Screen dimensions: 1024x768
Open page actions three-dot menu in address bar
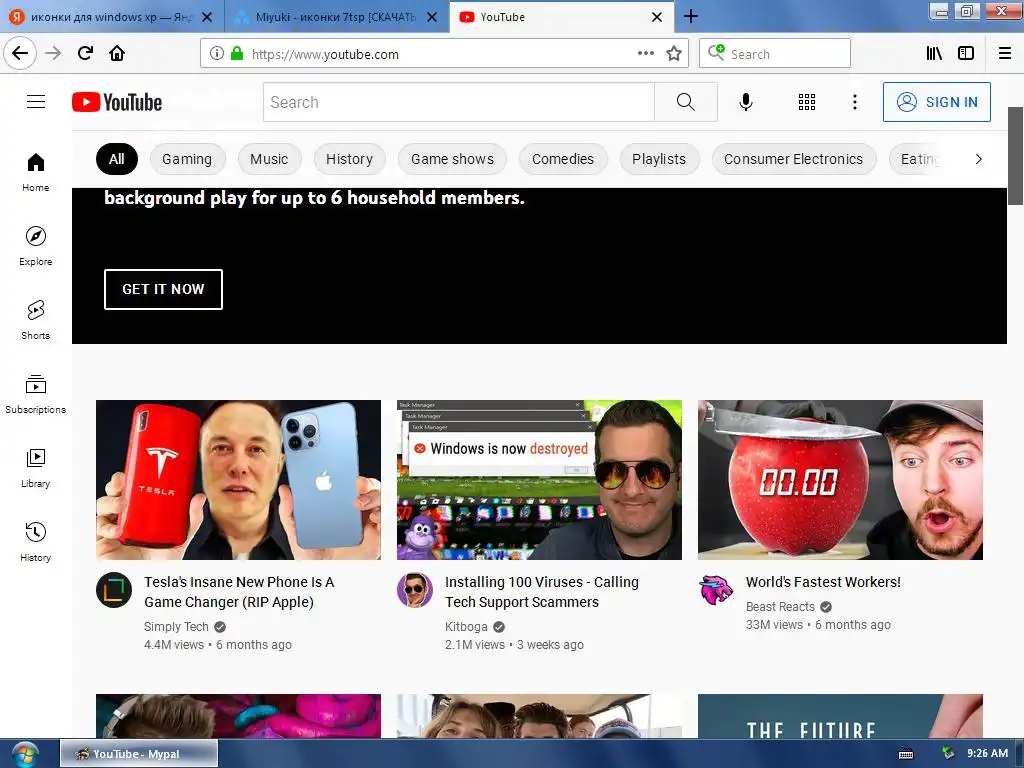(645, 53)
